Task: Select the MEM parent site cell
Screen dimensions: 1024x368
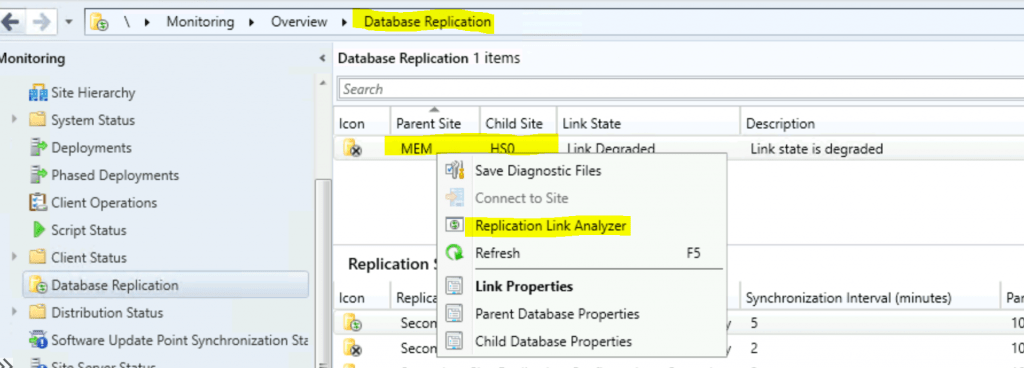Action: tap(417, 149)
